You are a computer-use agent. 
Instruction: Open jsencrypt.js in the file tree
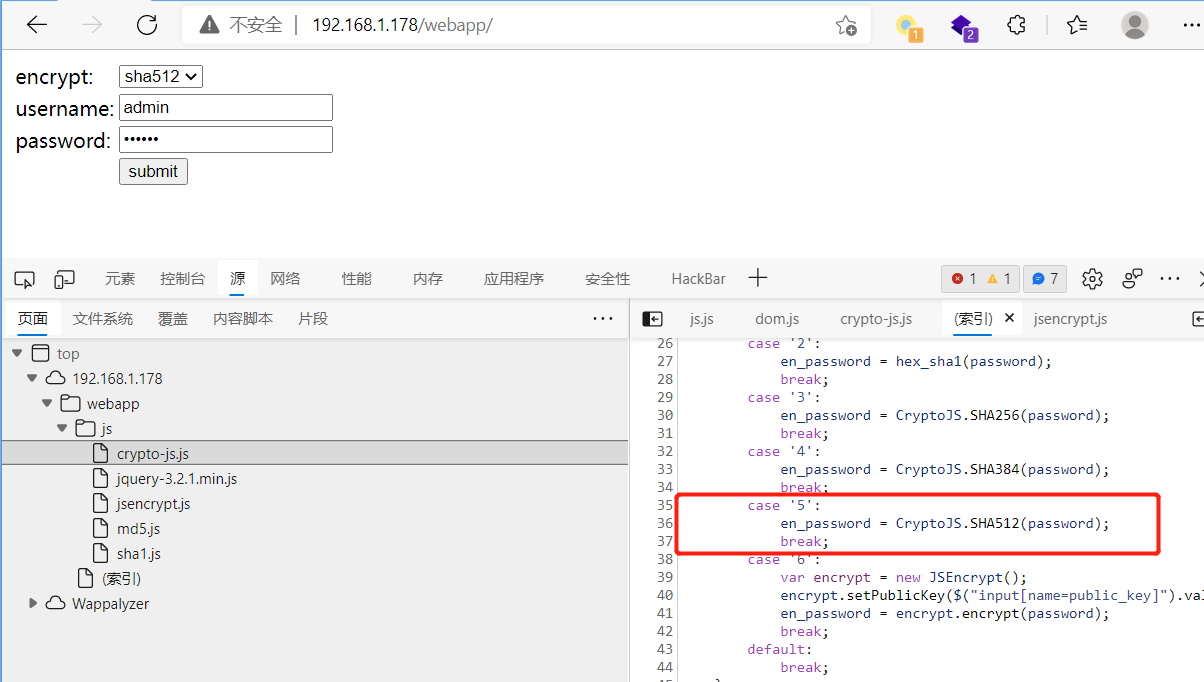[153, 504]
